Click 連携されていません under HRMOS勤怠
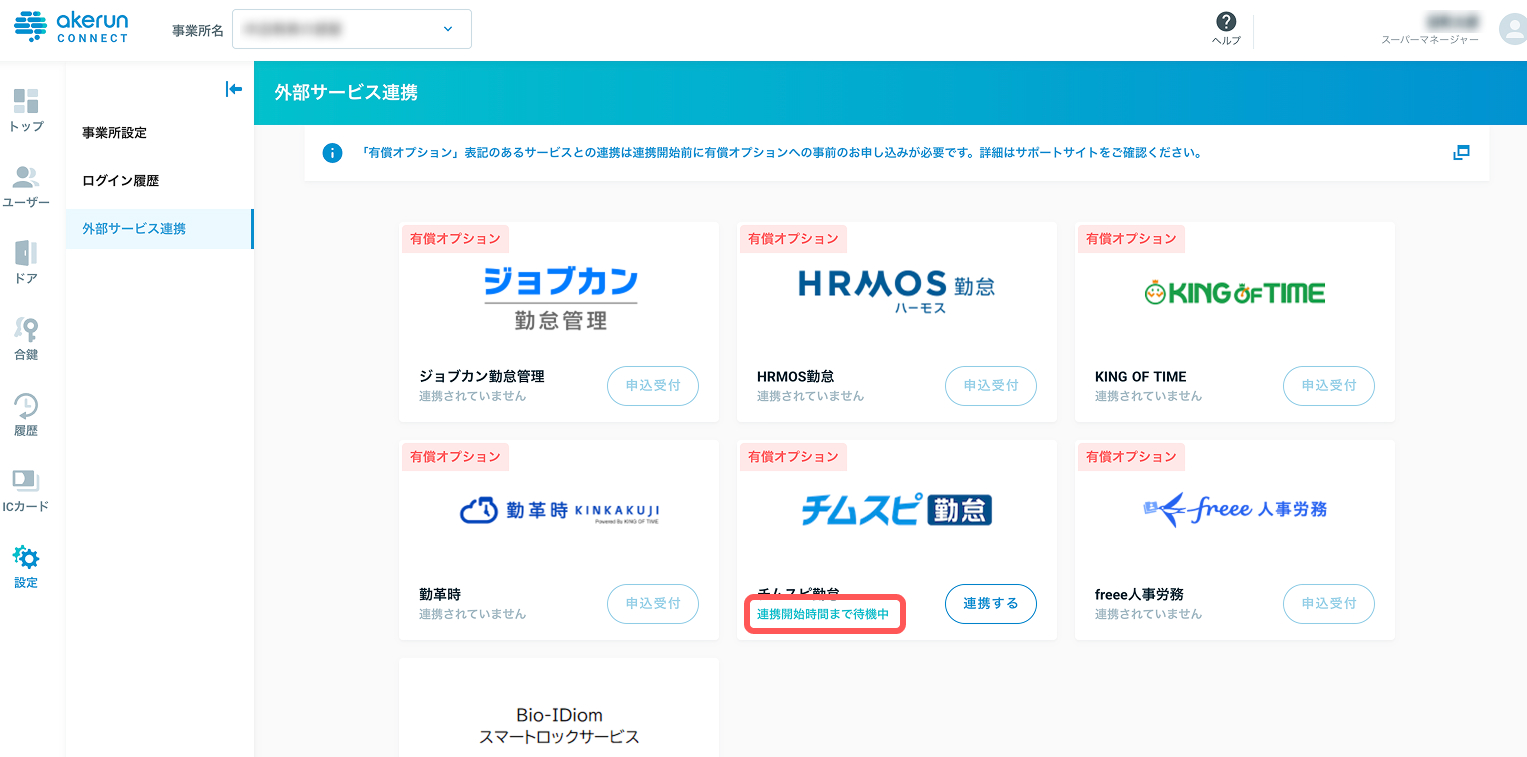Image resolution: width=1527 pixels, height=757 pixels. [x=810, y=396]
